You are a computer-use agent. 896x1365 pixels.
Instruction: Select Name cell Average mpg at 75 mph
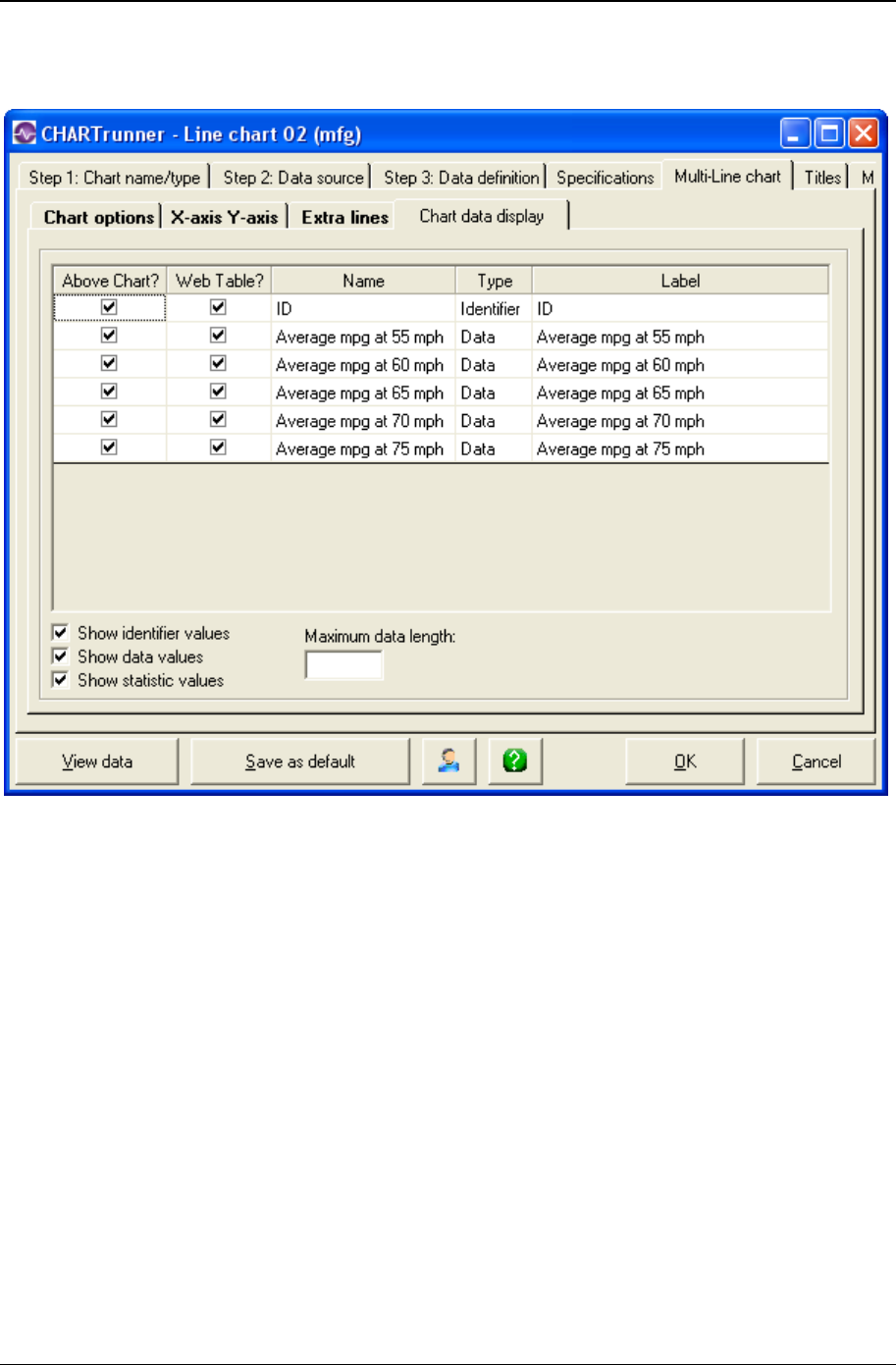click(x=363, y=448)
